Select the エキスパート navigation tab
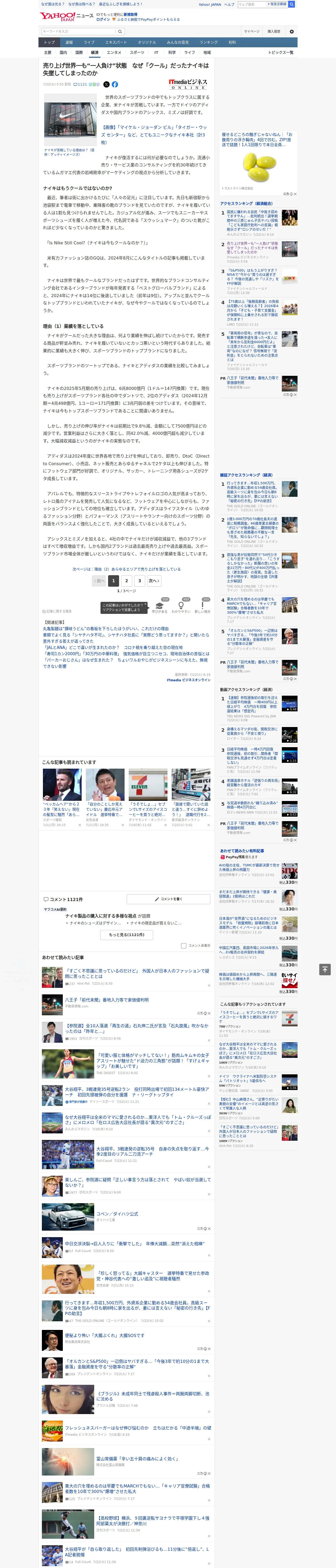The width and height of the screenshot is (336, 1568). 116,43
